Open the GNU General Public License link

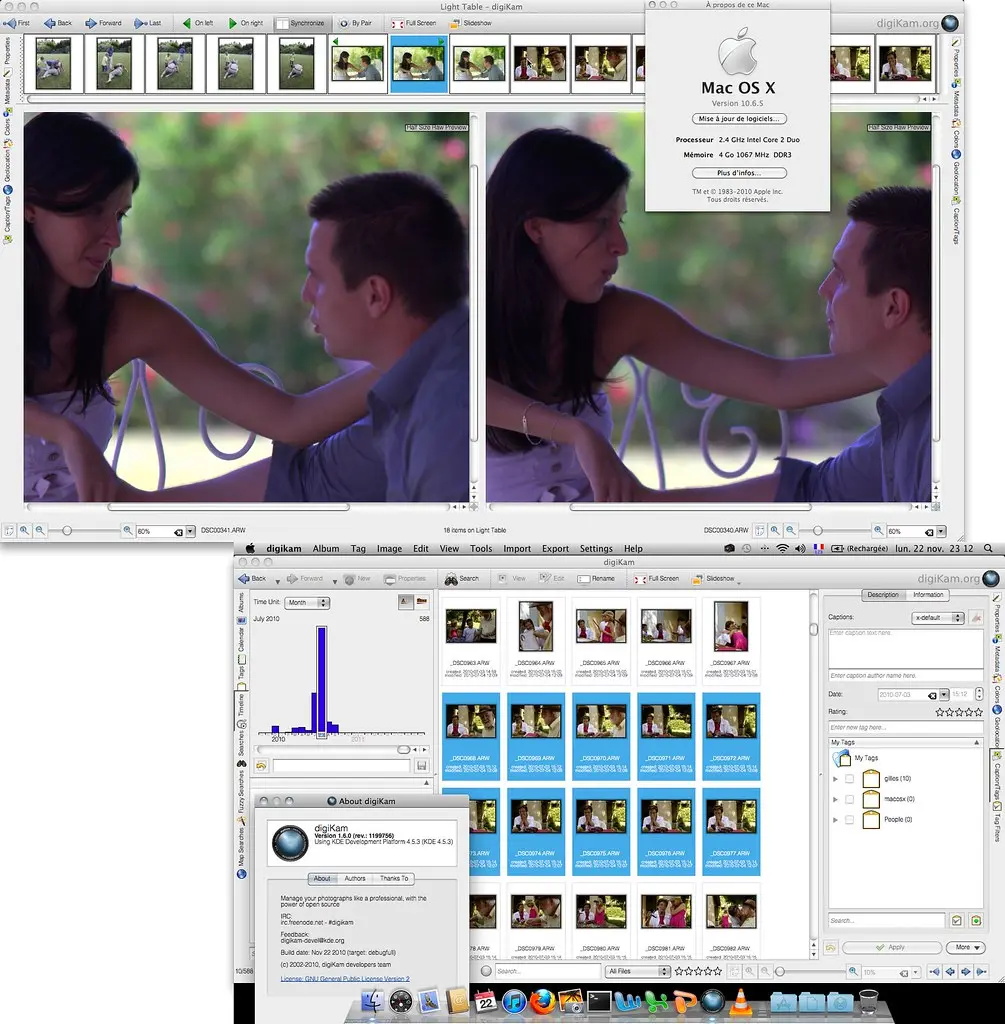[x=345, y=979]
